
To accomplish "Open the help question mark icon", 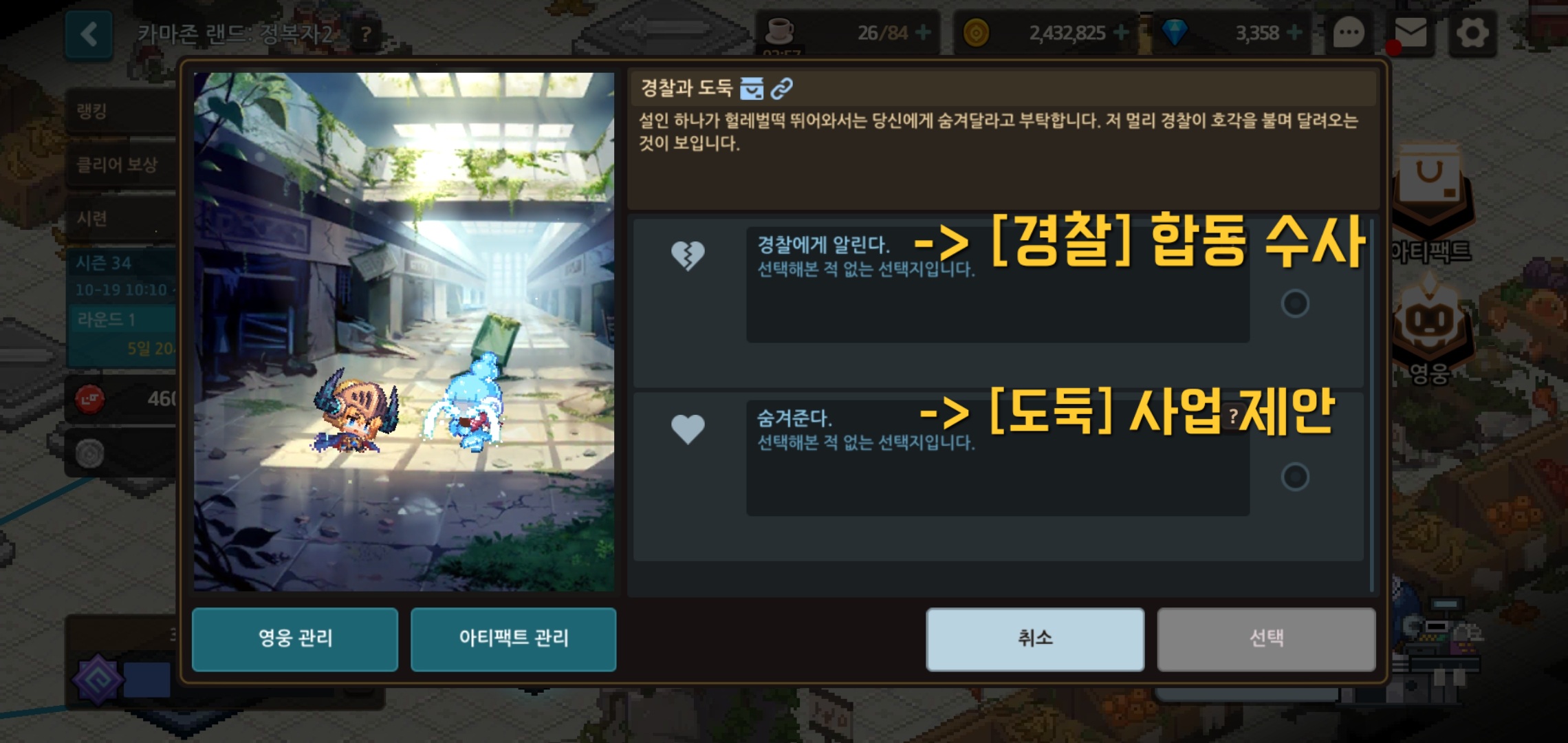I will [367, 33].
